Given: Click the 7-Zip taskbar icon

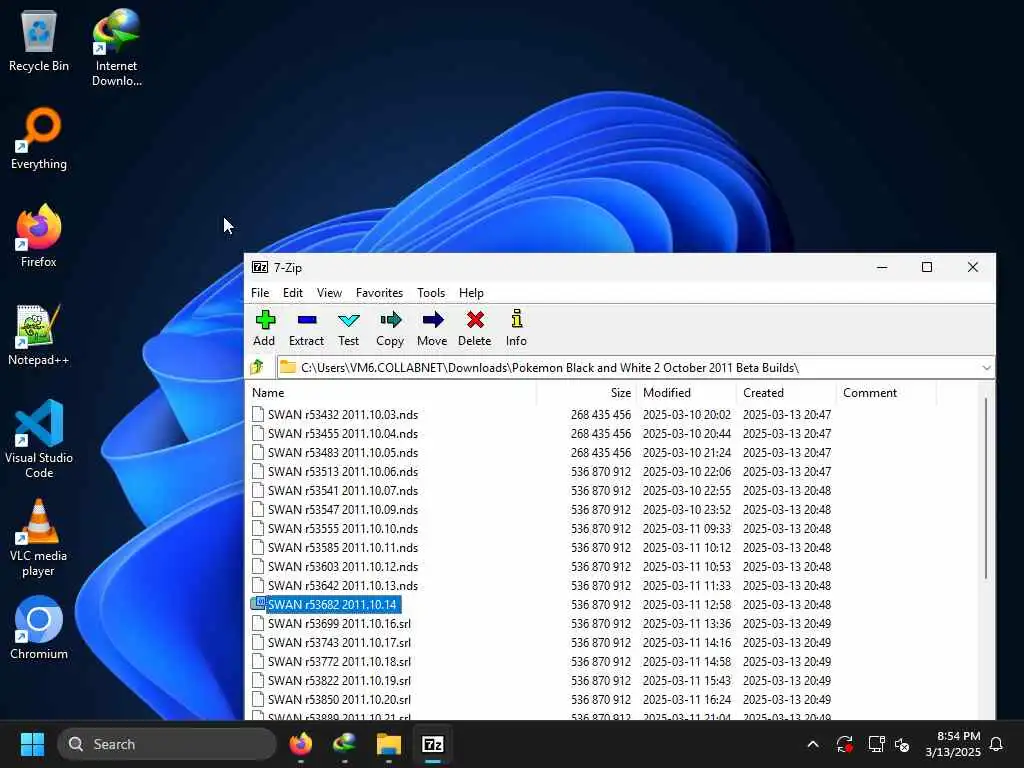Looking at the screenshot, I should click(x=432, y=744).
